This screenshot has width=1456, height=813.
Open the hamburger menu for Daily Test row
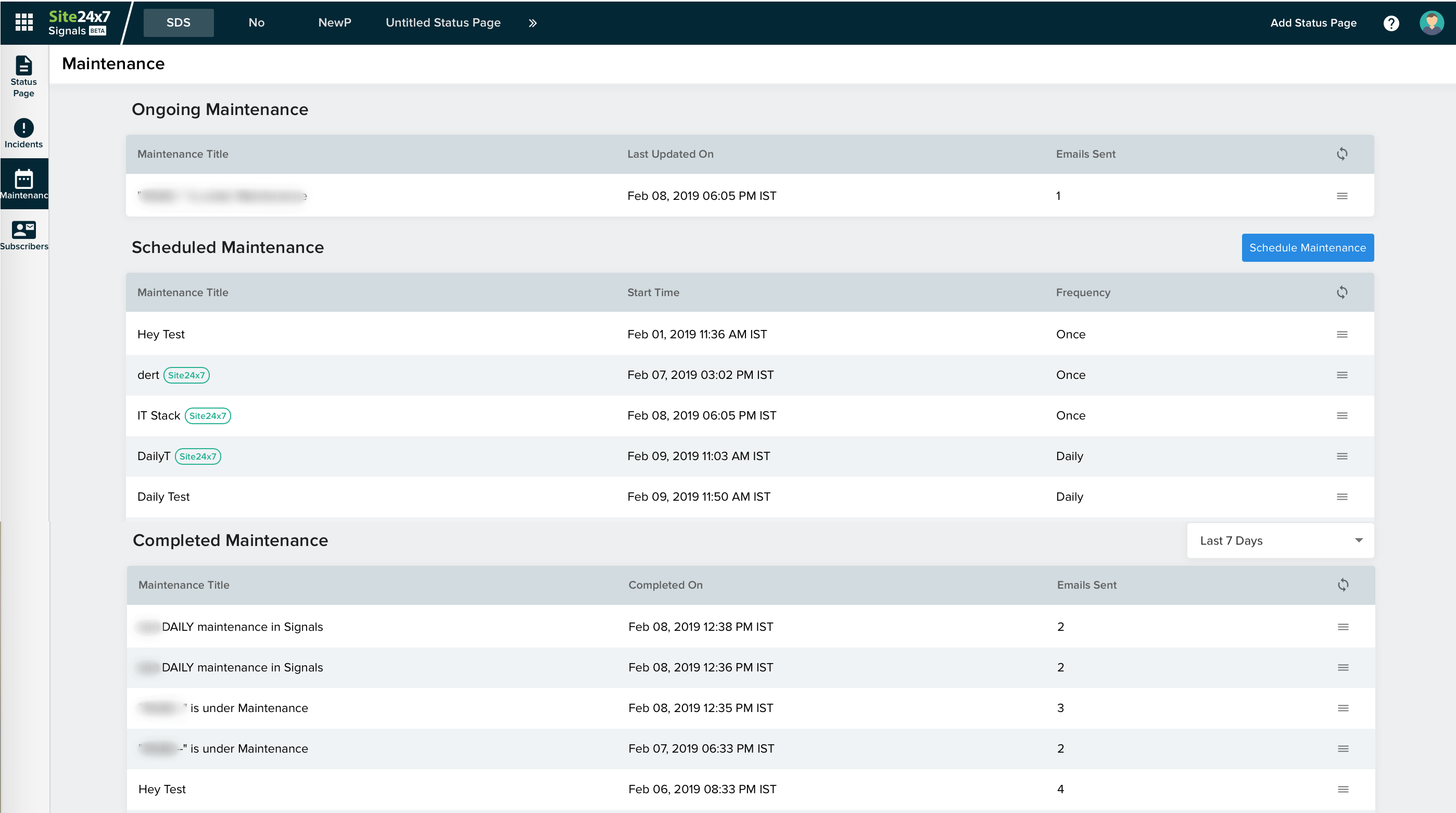pyautogui.click(x=1342, y=497)
